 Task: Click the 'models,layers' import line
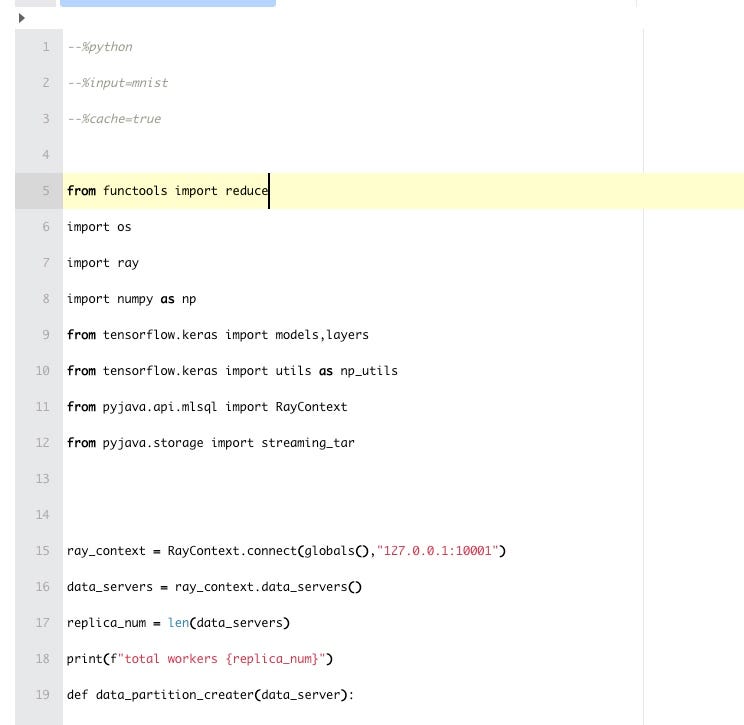[218, 335]
